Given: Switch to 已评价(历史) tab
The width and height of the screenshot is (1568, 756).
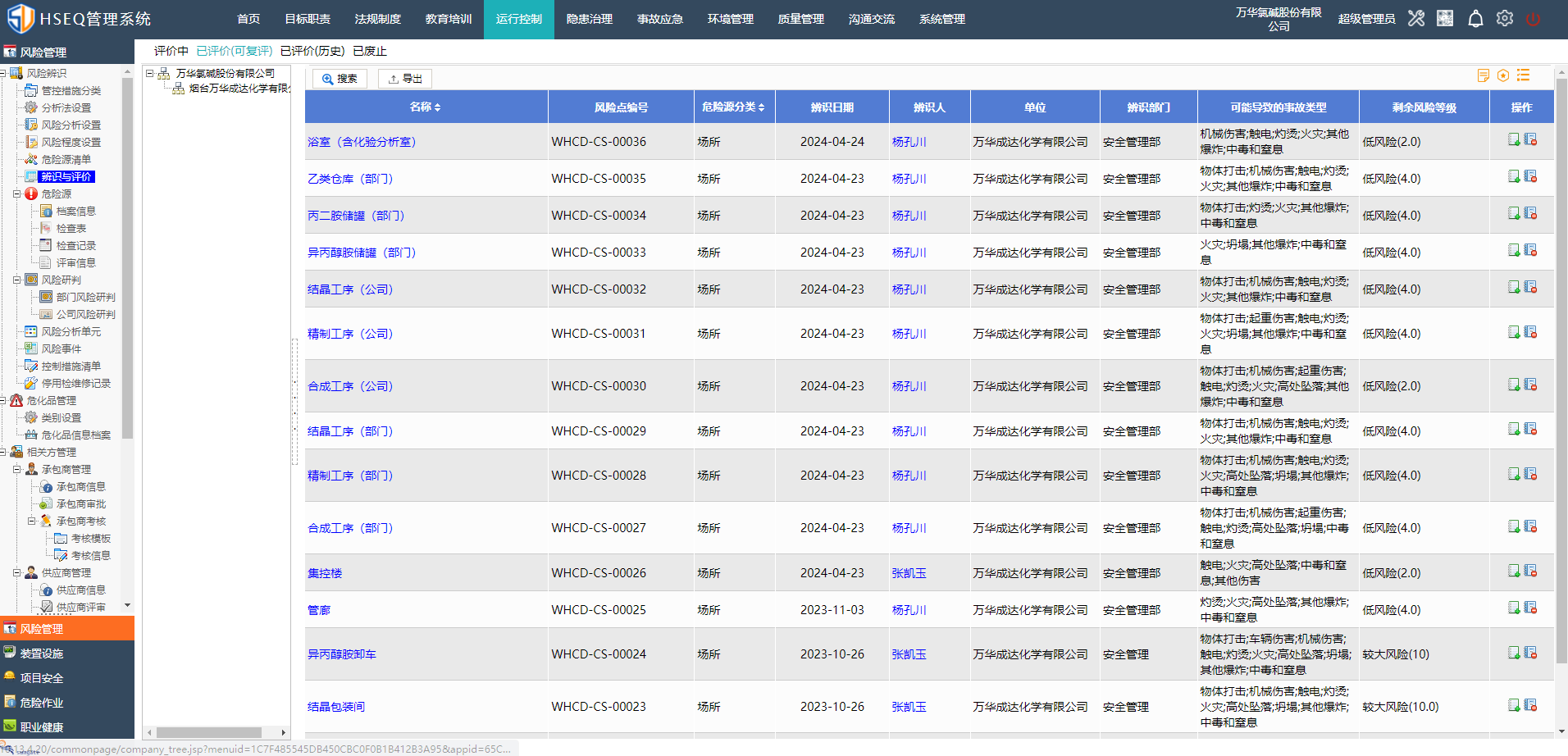Looking at the screenshot, I should click(312, 51).
